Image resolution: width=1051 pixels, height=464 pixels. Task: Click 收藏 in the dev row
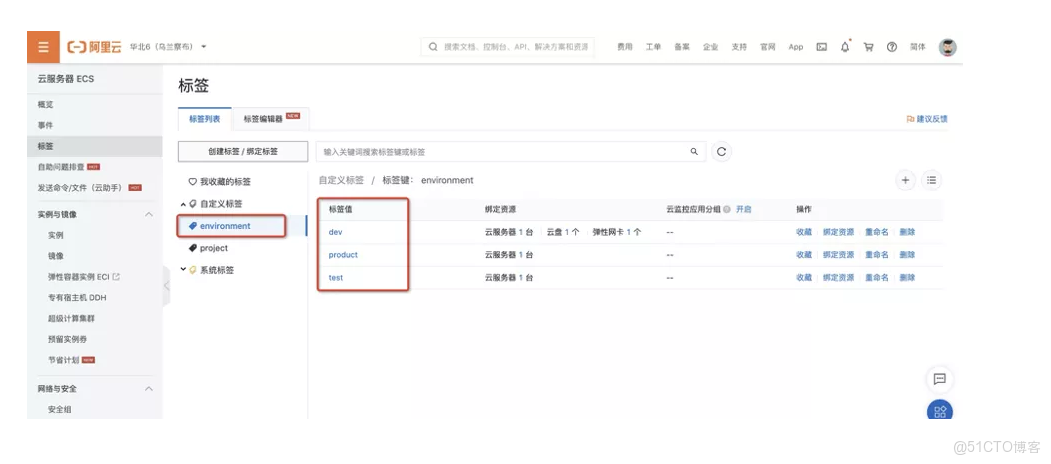point(804,232)
